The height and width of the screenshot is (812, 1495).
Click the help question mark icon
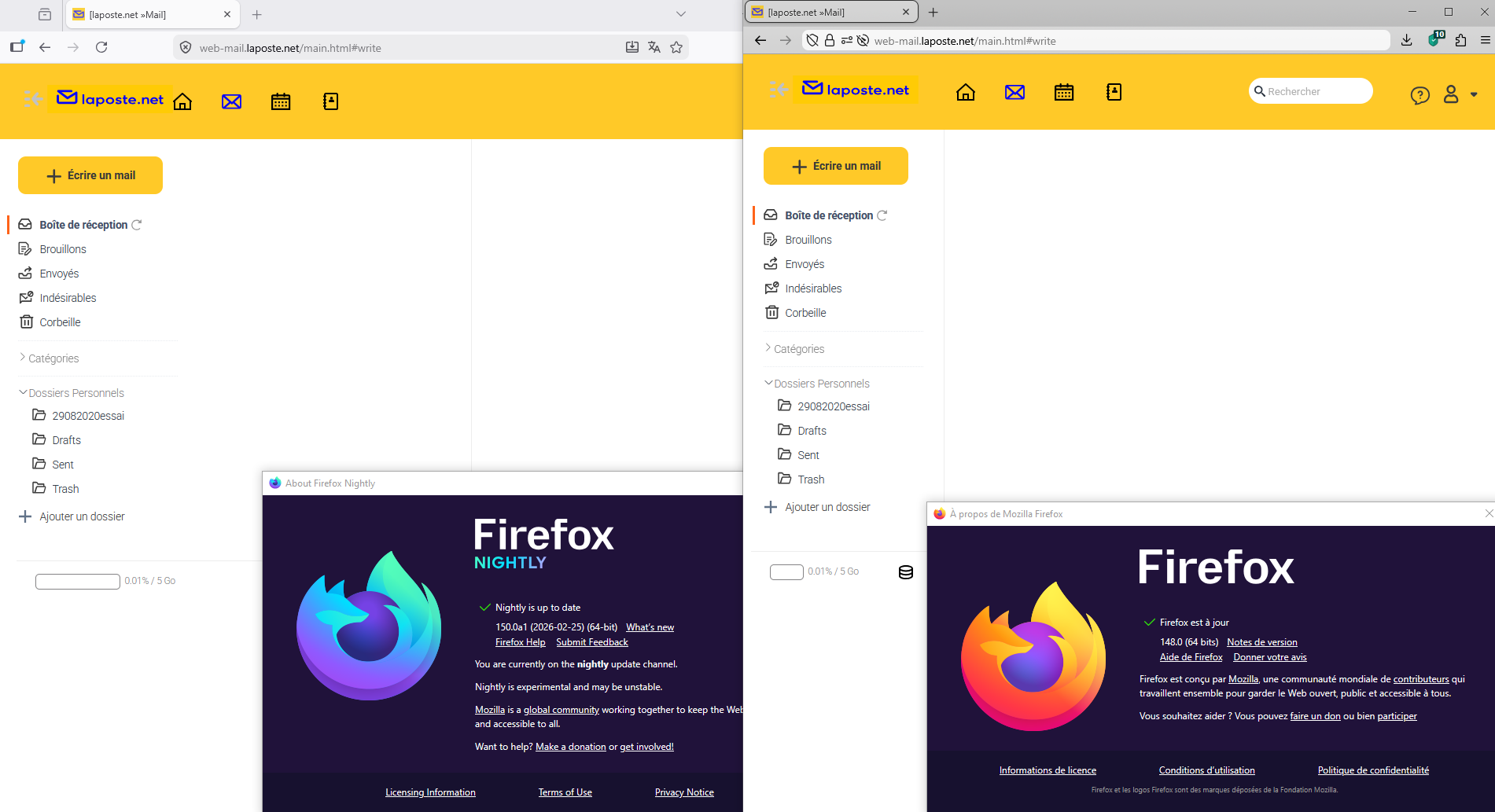pos(1420,95)
